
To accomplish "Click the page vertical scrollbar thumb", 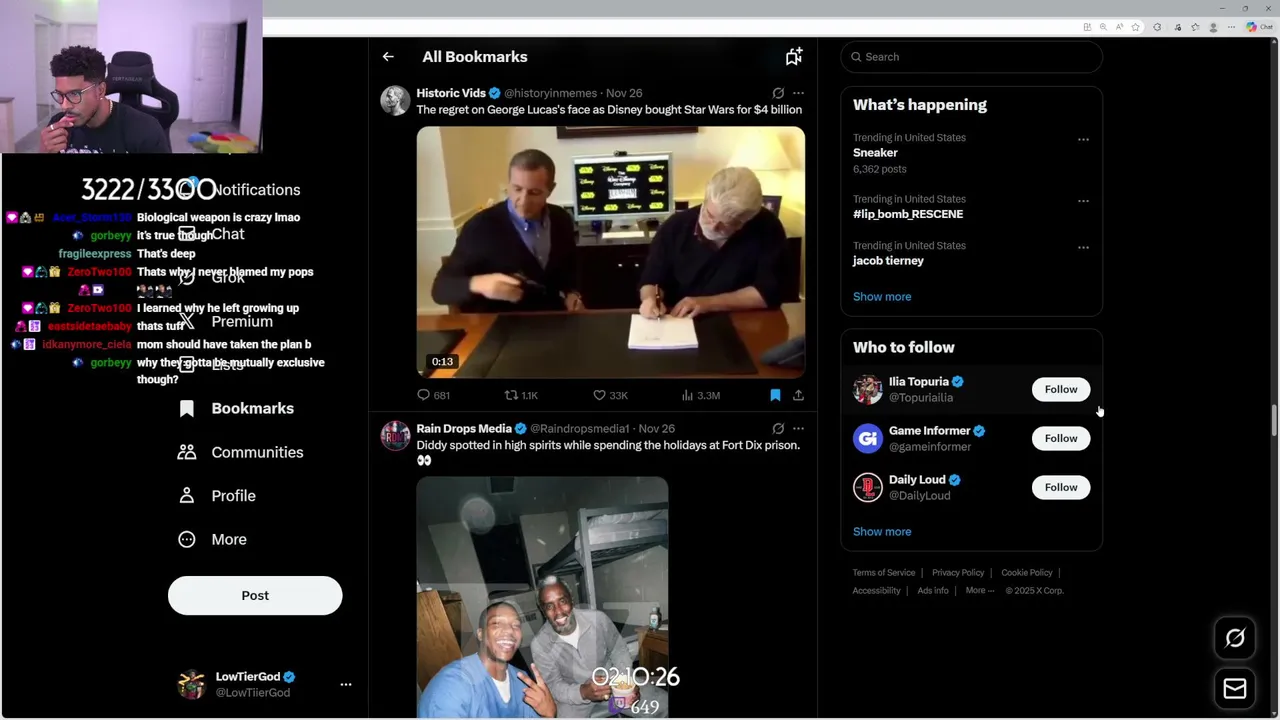I will point(1274,421).
